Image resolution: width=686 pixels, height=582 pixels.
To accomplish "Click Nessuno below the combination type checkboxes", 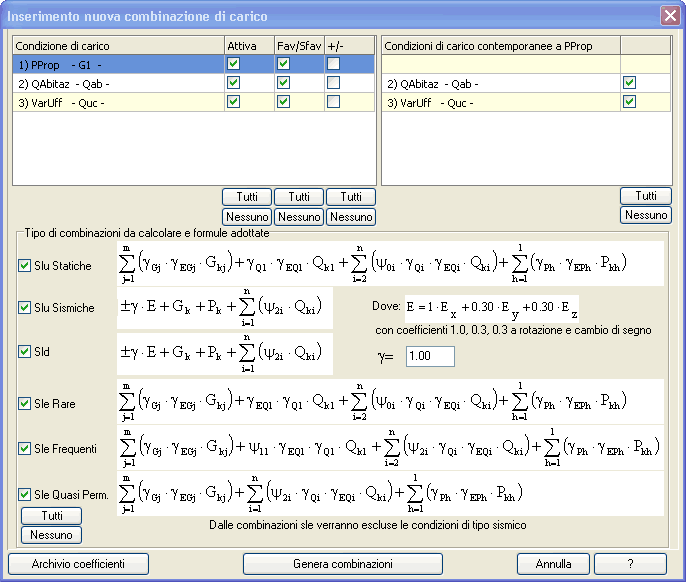I will [x=51, y=535].
